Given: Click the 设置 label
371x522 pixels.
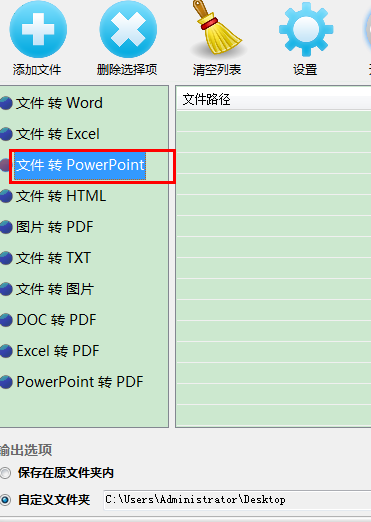Looking at the screenshot, I should (305, 70).
